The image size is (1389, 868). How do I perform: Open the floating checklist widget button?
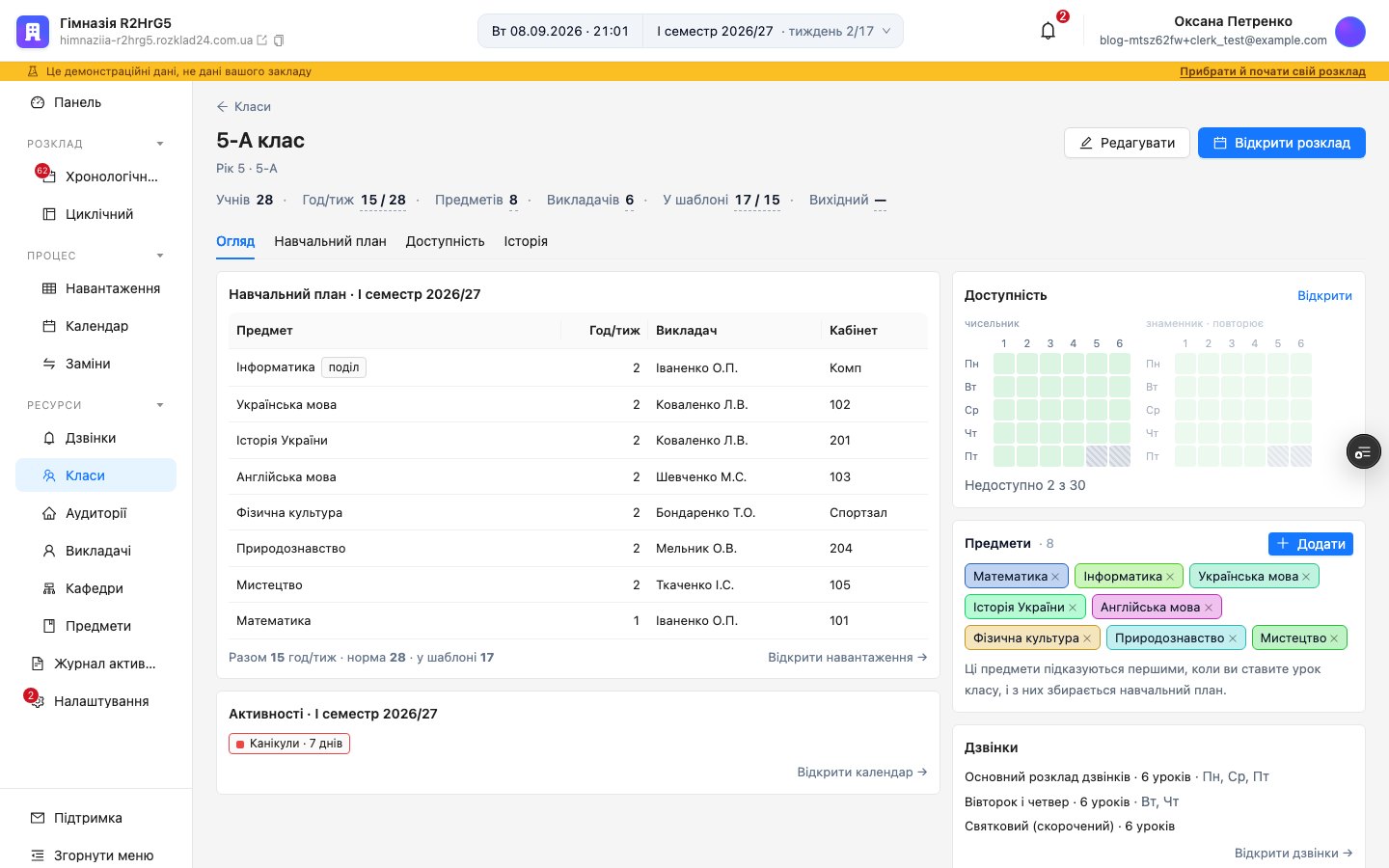[x=1364, y=451]
